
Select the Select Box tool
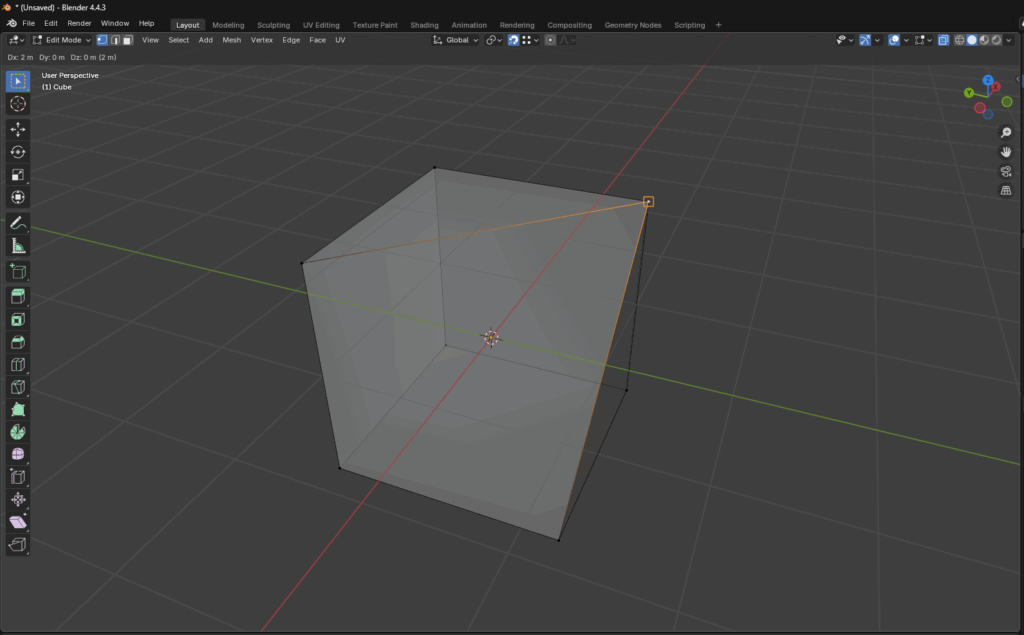(18, 81)
